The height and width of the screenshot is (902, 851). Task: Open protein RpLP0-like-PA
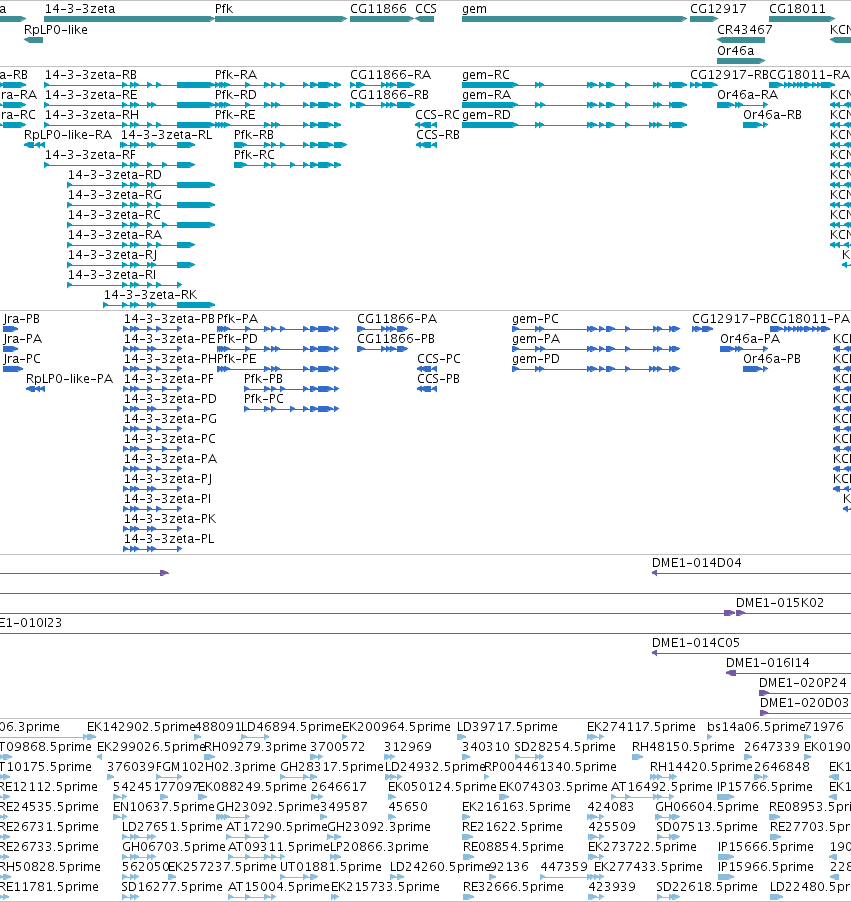69,379
